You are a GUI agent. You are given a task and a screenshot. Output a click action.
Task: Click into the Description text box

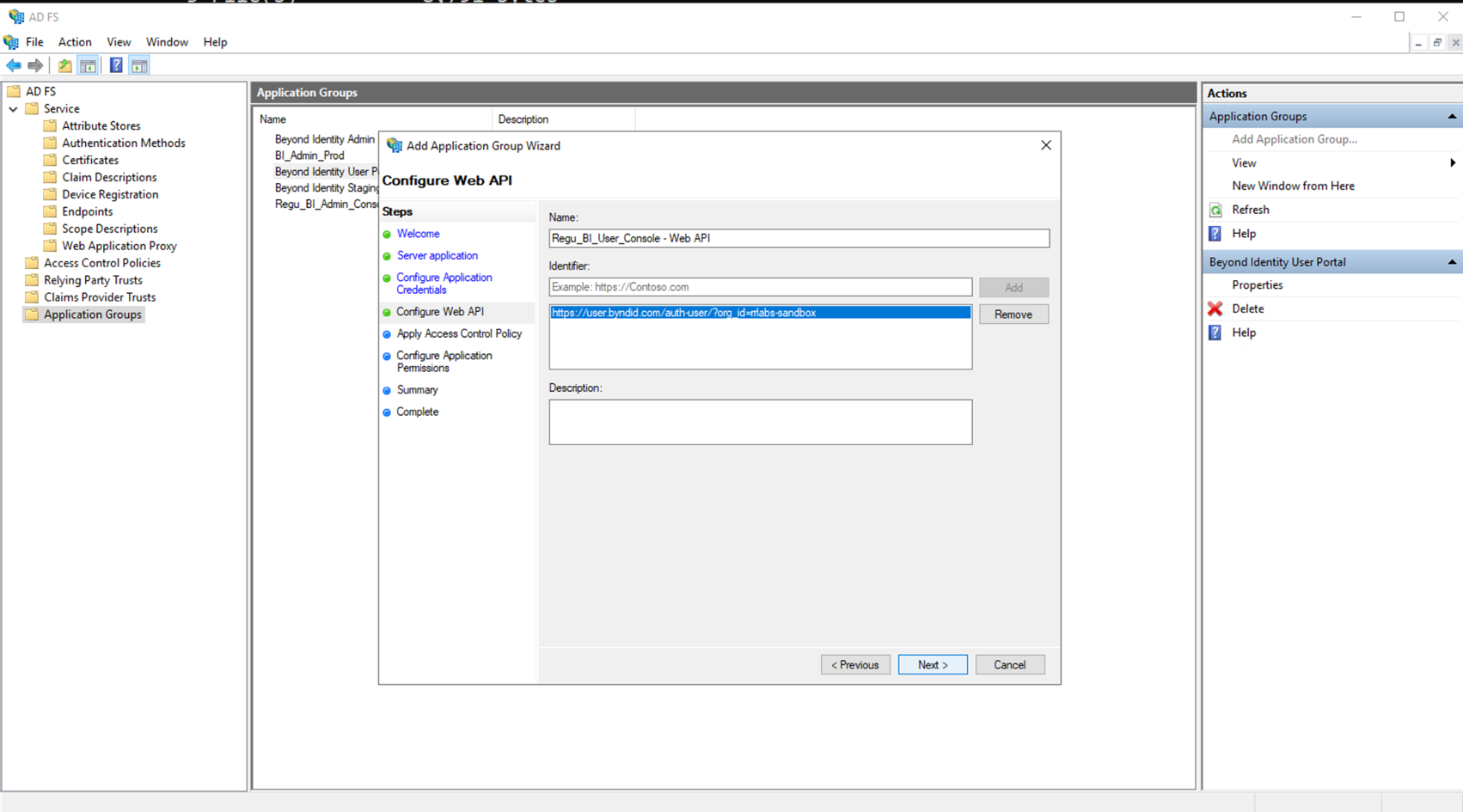[760, 422]
